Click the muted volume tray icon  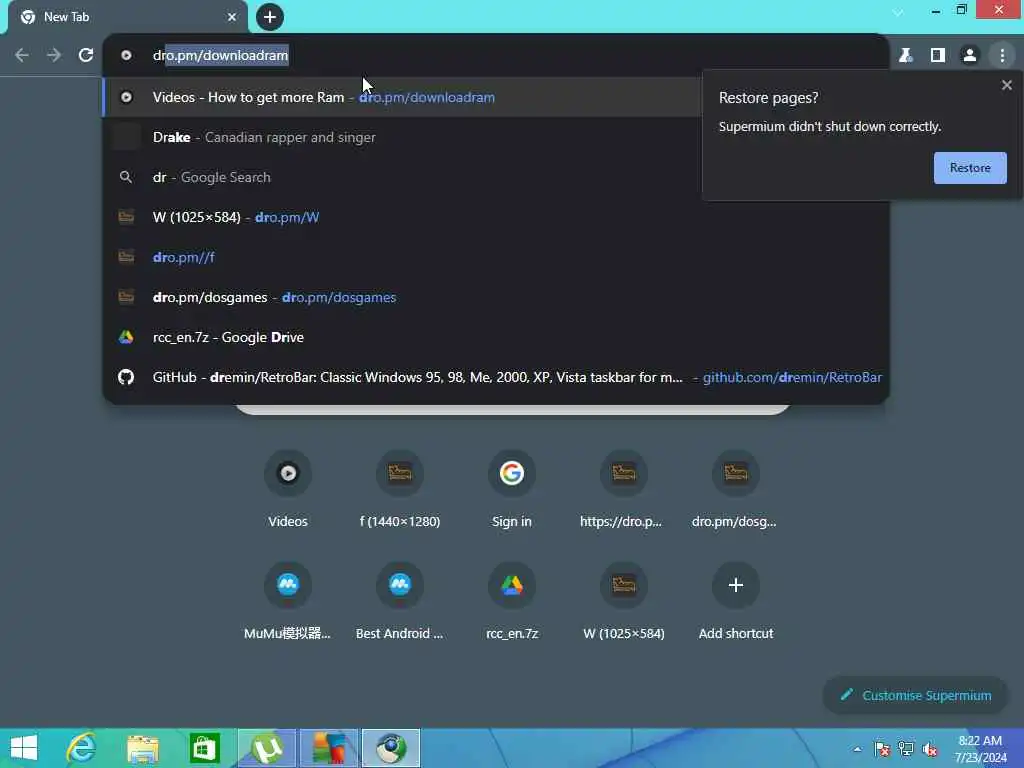coord(930,749)
